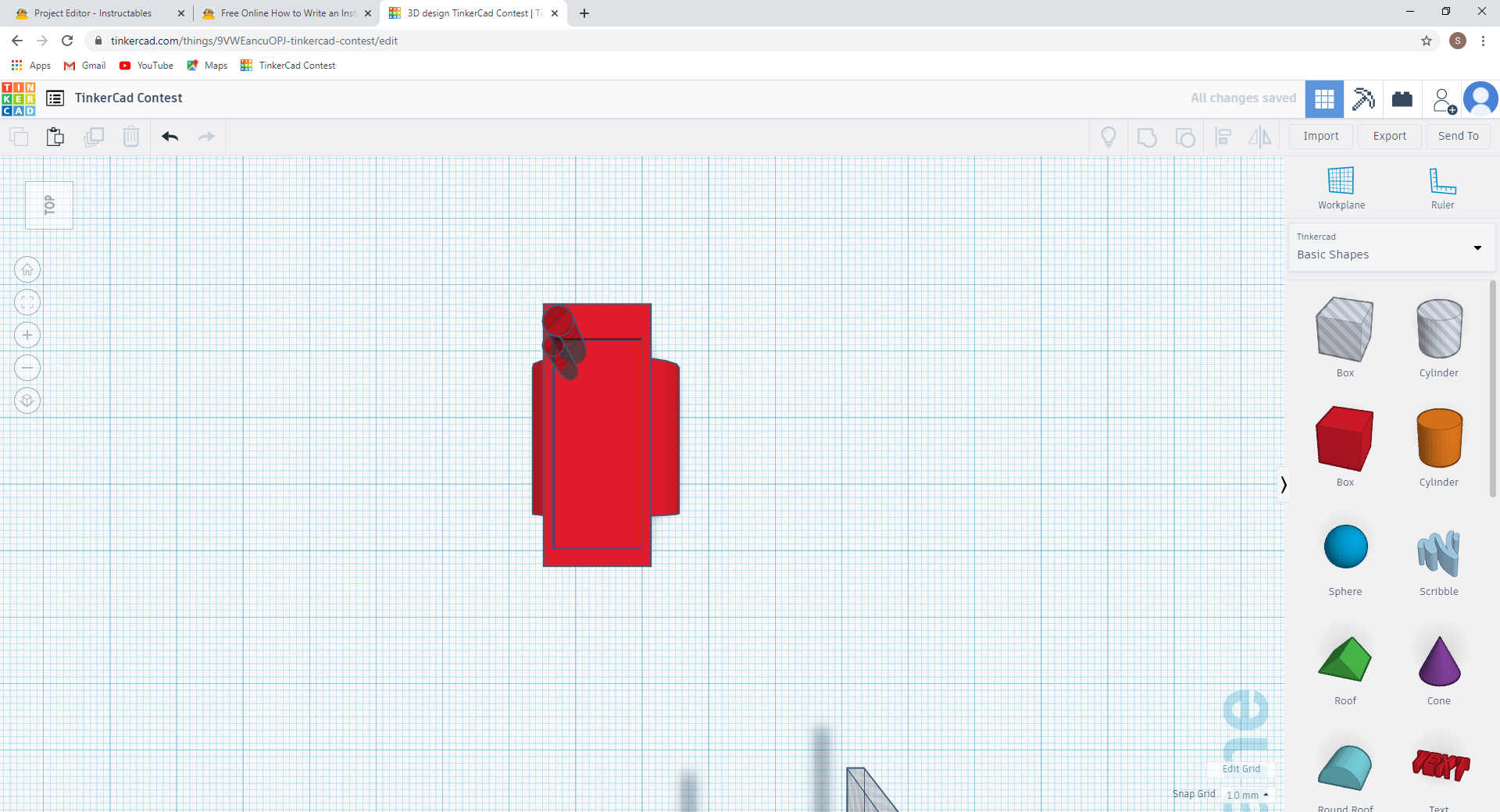Click the TinkerCad Contest design name

129,98
